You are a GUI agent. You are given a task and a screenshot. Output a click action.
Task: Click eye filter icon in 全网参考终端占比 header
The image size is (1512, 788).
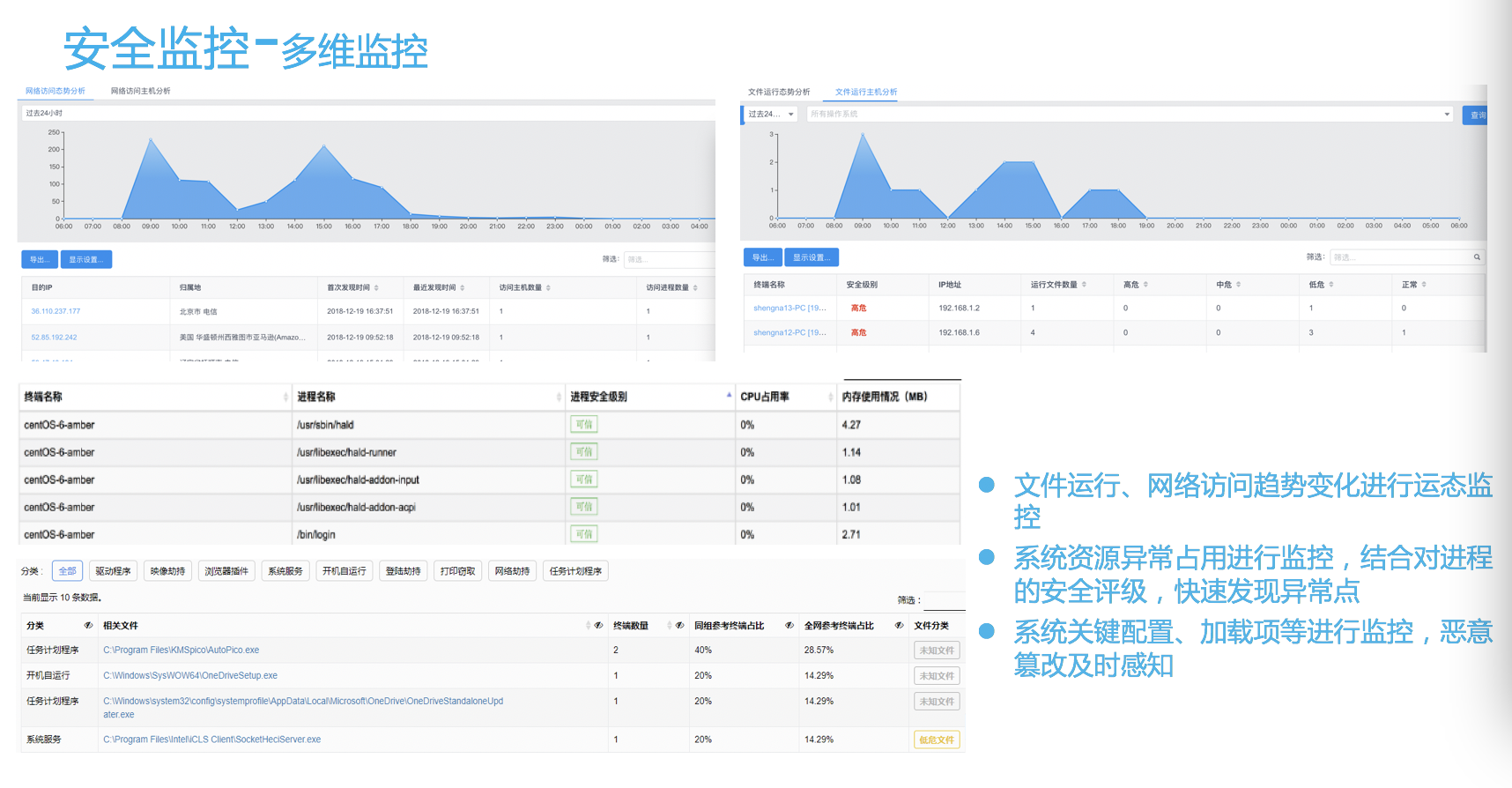point(899,626)
